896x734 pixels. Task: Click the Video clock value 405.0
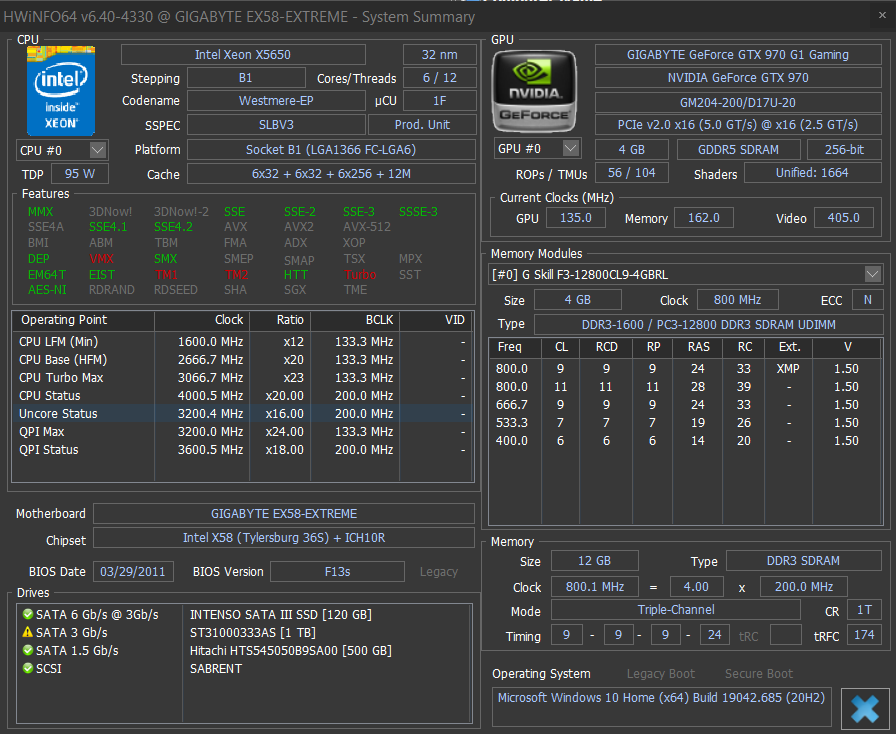843,218
